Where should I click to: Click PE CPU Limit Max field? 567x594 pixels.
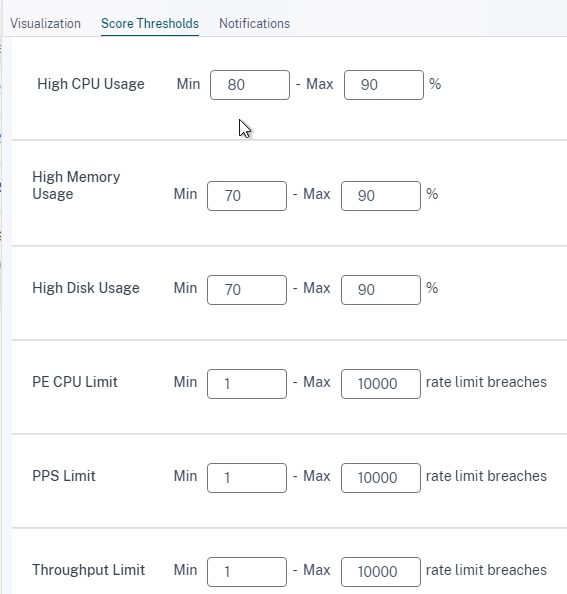tap(381, 384)
